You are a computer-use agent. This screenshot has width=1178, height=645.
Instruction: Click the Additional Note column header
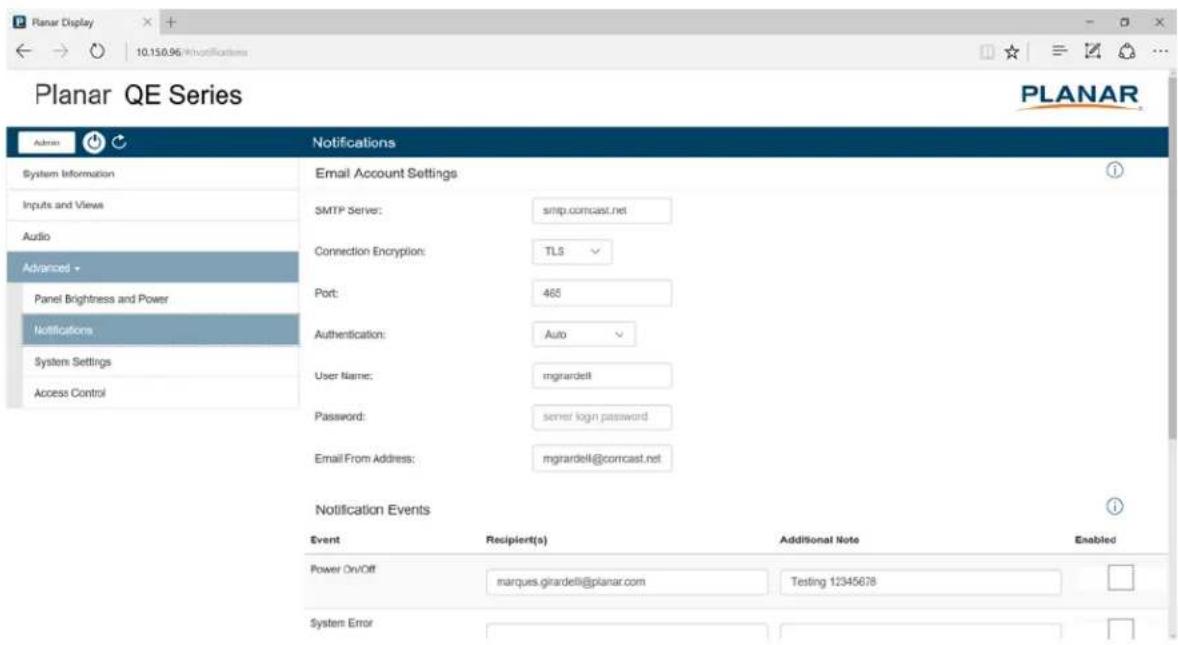819,540
